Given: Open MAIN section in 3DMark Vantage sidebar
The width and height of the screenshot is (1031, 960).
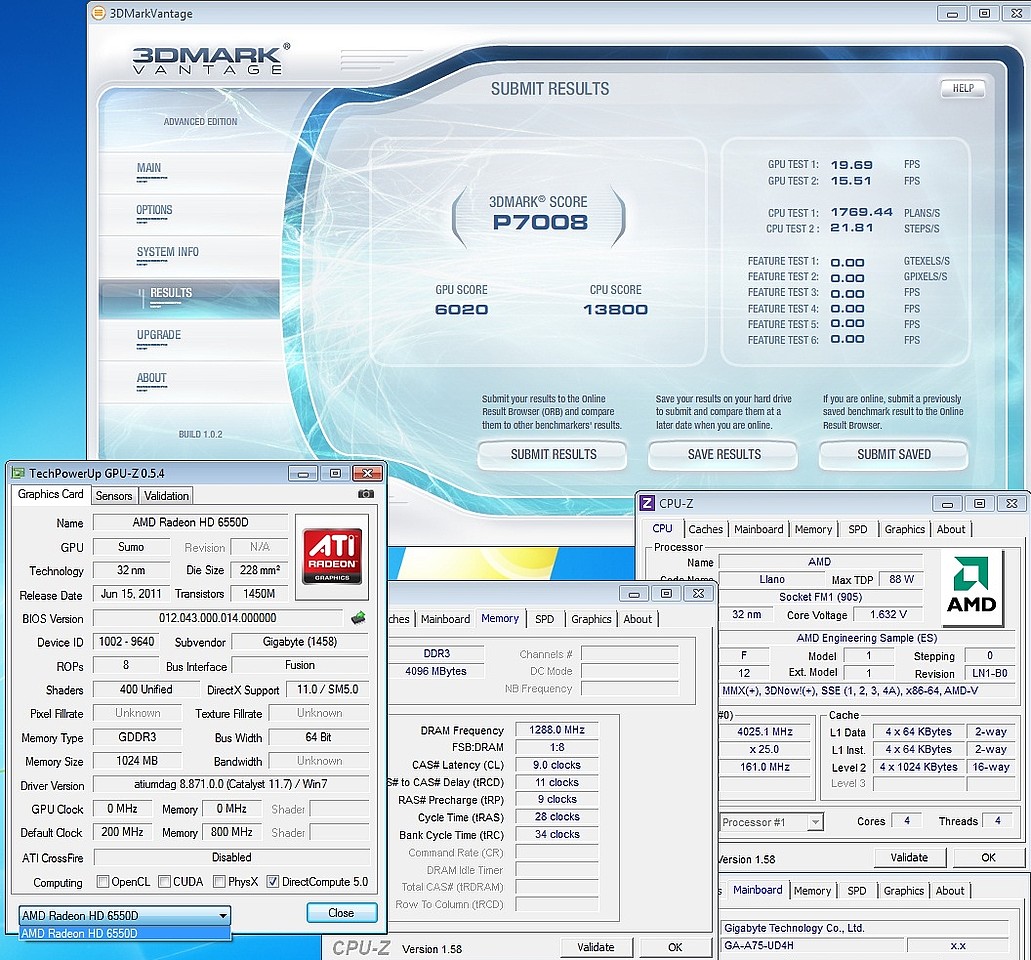Looking at the screenshot, I should tap(149, 168).
